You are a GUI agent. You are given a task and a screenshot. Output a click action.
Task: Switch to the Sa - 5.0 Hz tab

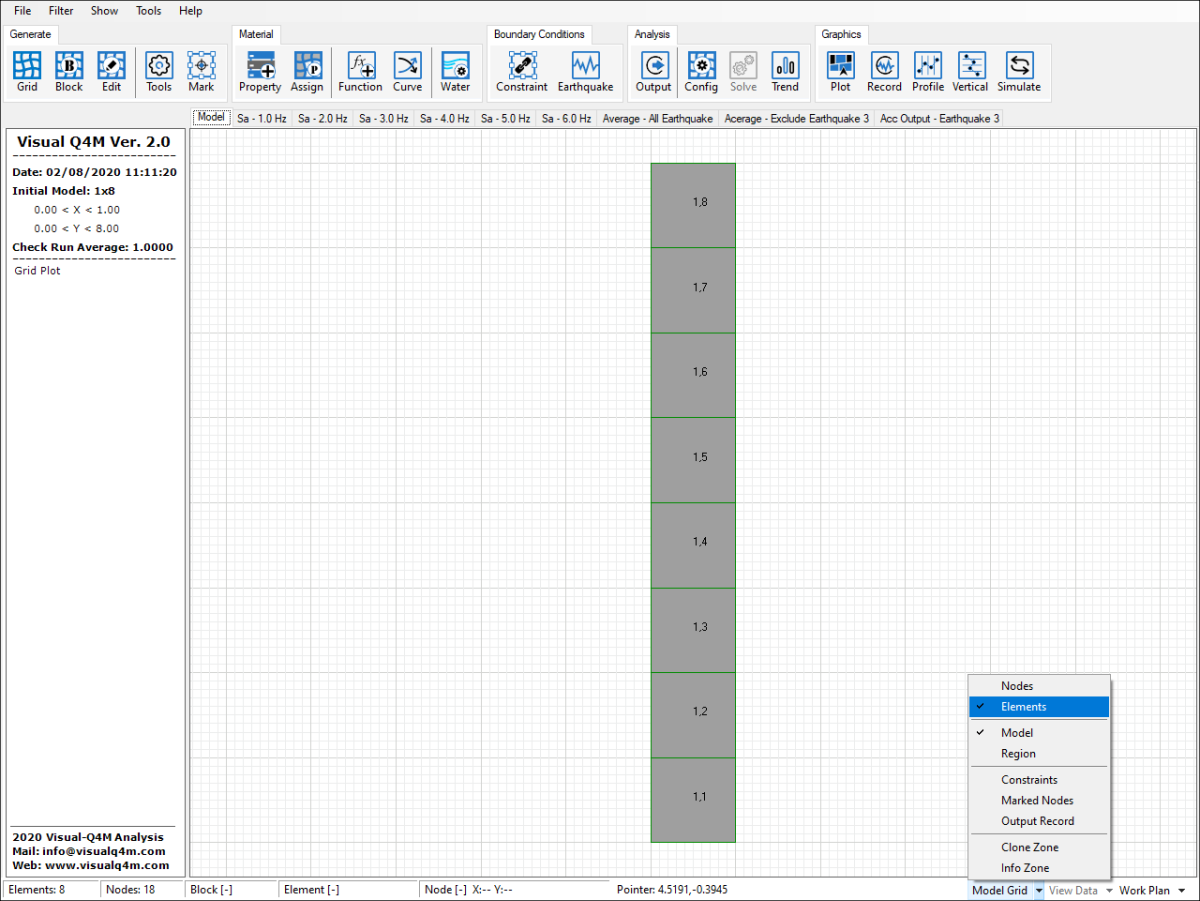click(505, 118)
